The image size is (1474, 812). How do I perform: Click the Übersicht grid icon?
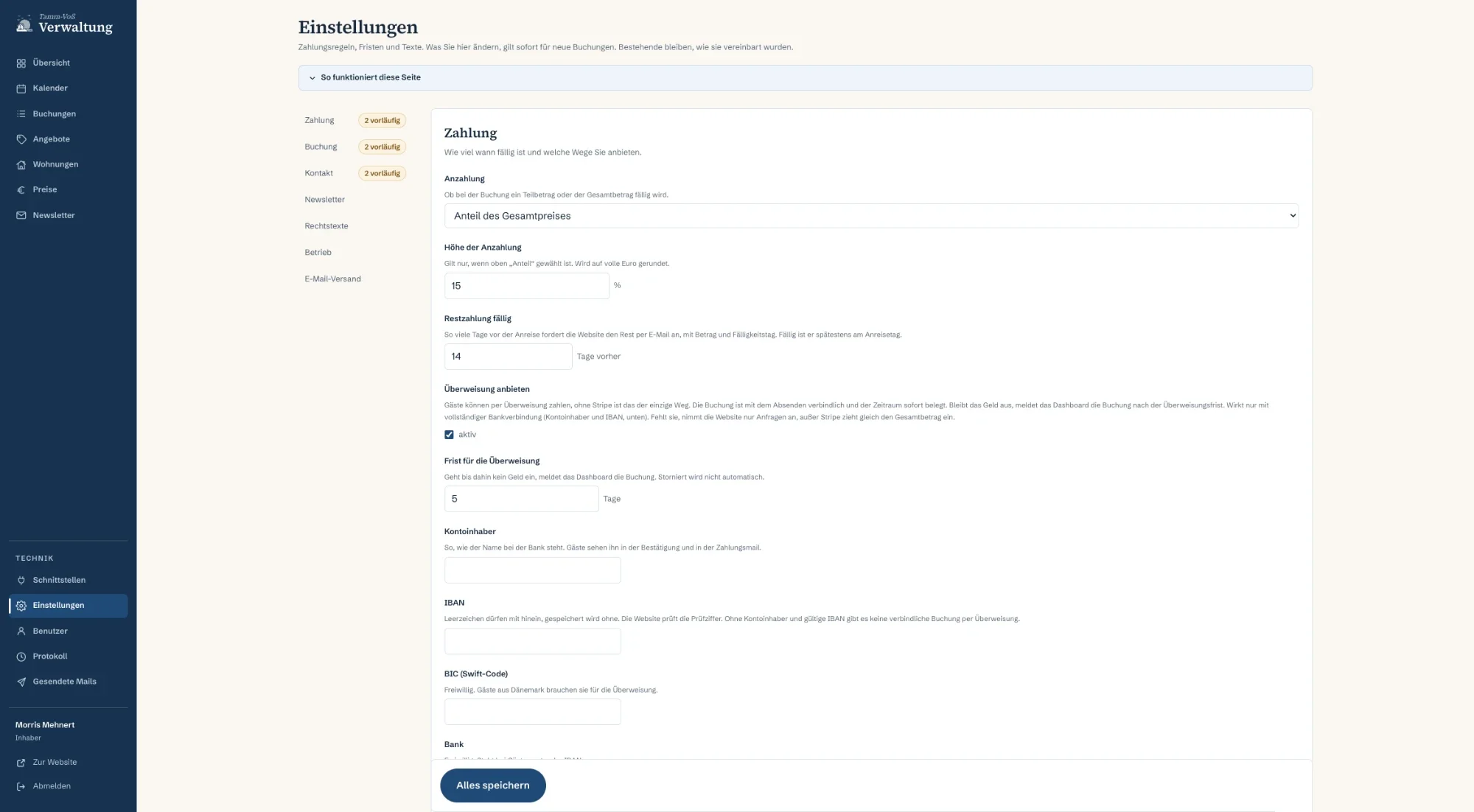[21, 63]
